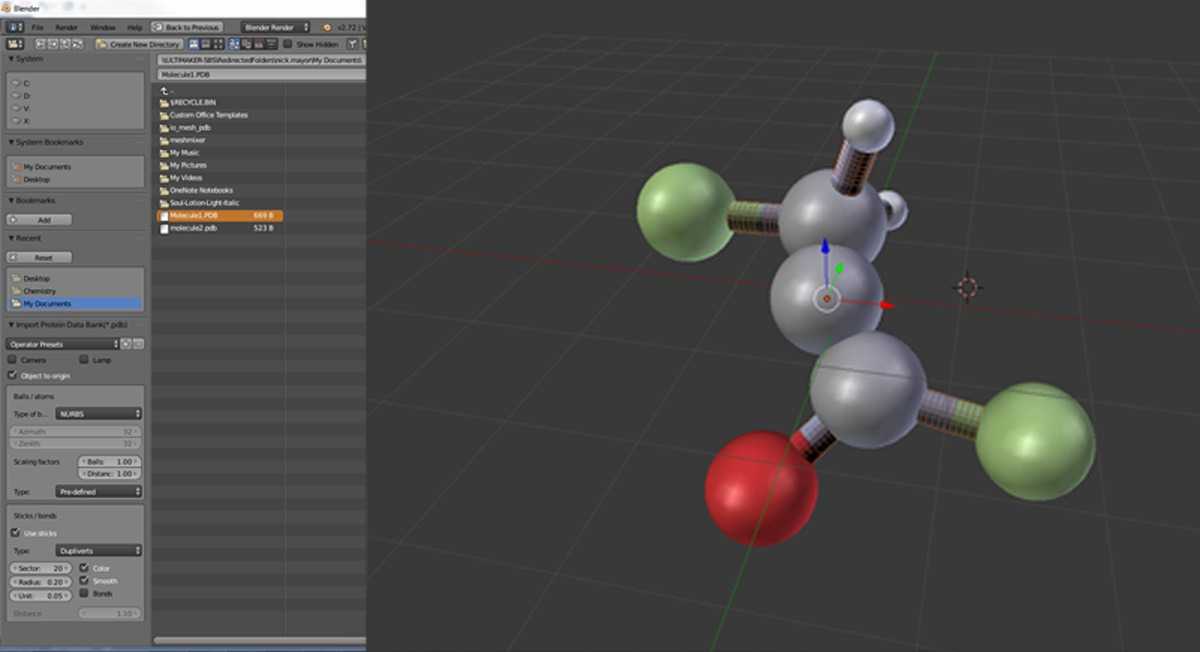This screenshot has height=652, width=1200.
Task: Open the editor type selector in info header
Action: [x=15, y=27]
